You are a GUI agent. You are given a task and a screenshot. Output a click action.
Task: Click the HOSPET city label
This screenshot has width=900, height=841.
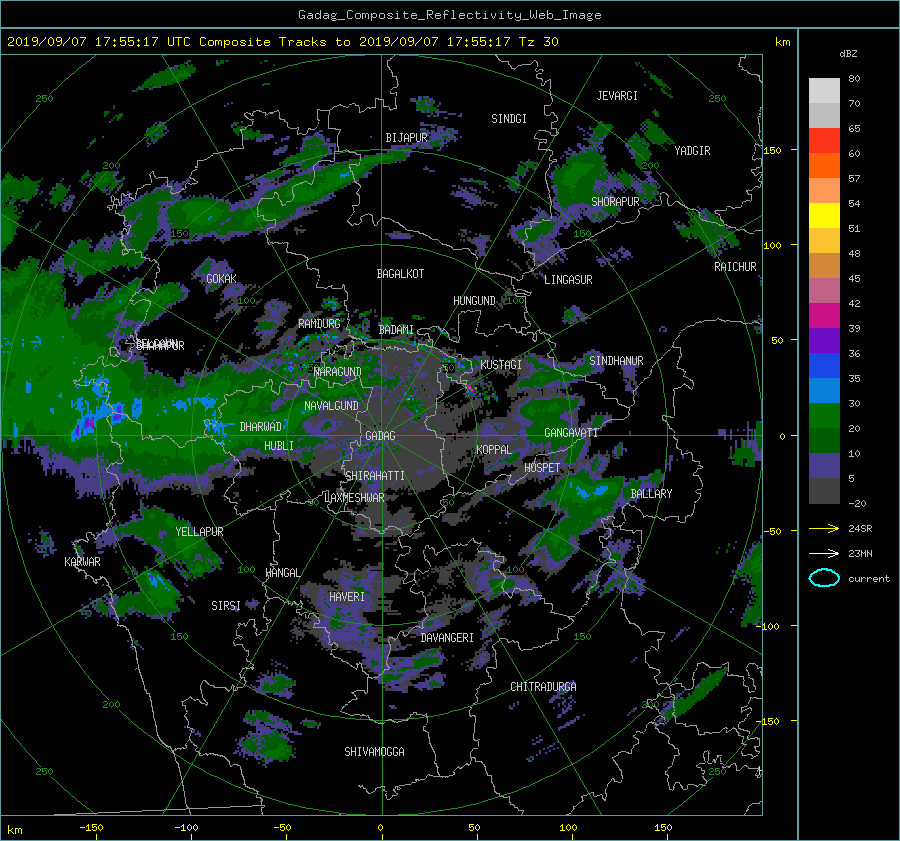point(542,468)
